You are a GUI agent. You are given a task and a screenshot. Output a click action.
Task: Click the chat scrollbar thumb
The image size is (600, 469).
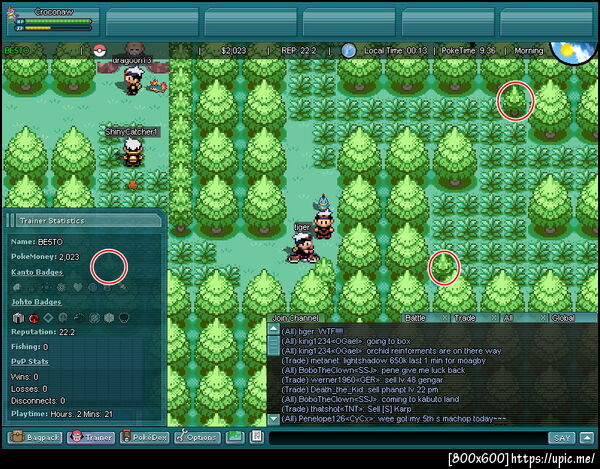coord(274,345)
